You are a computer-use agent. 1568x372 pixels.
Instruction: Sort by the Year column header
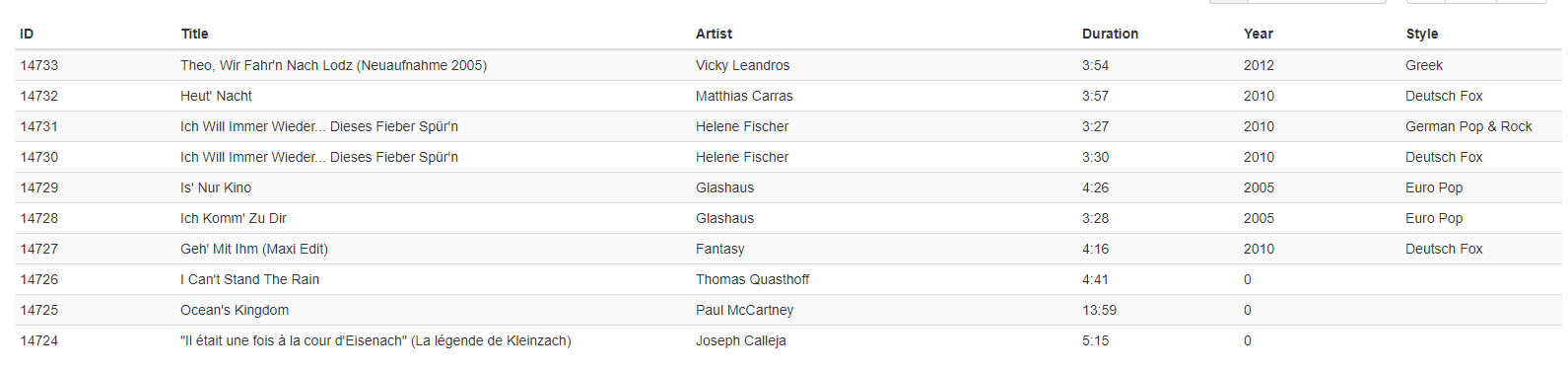click(1259, 34)
